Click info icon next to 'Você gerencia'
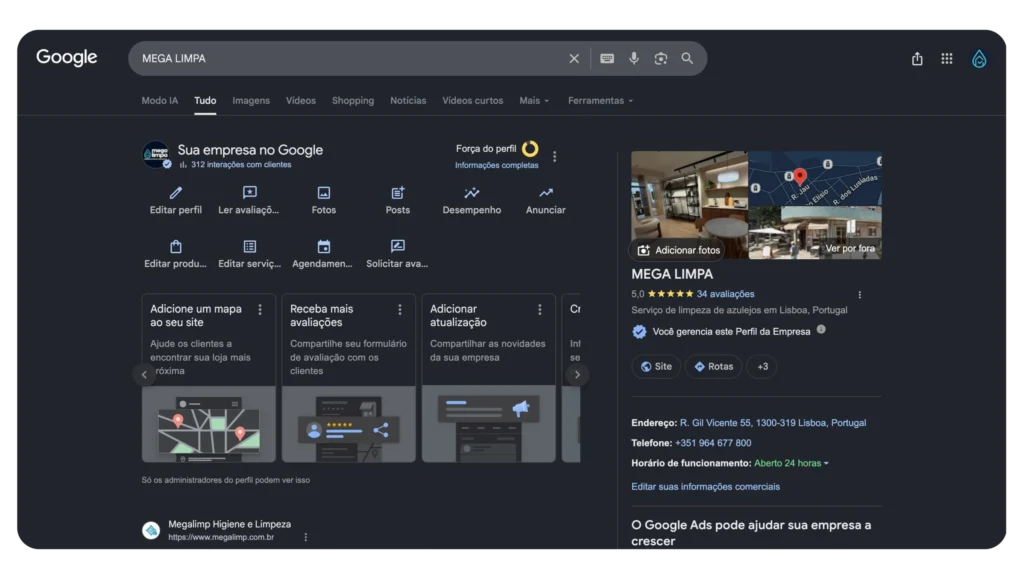The height and width of the screenshot is (579, 1024). click(821, 330)
